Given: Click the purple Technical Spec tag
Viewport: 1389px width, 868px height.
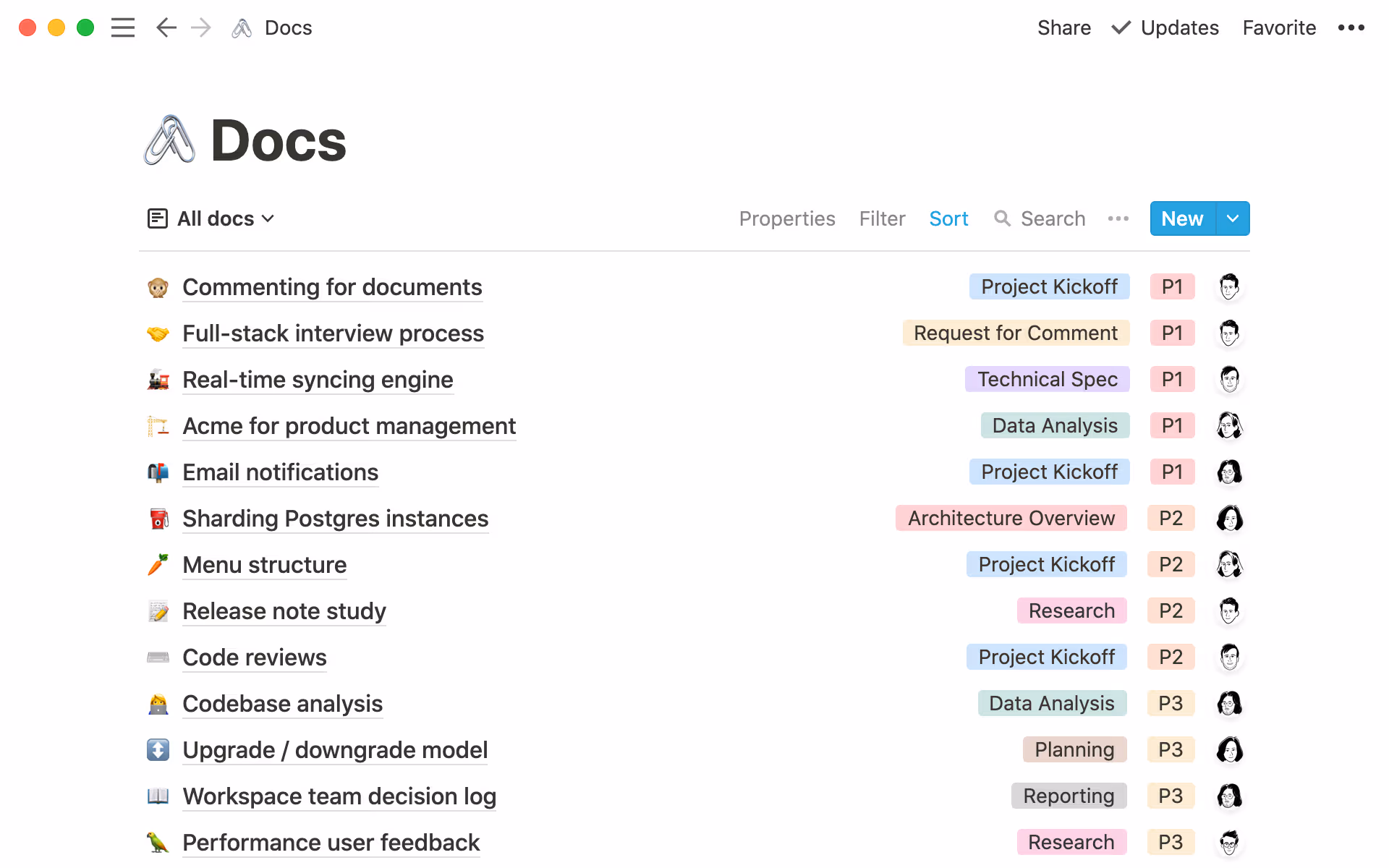Looking at the screenshot, I should coord(1047,379).
